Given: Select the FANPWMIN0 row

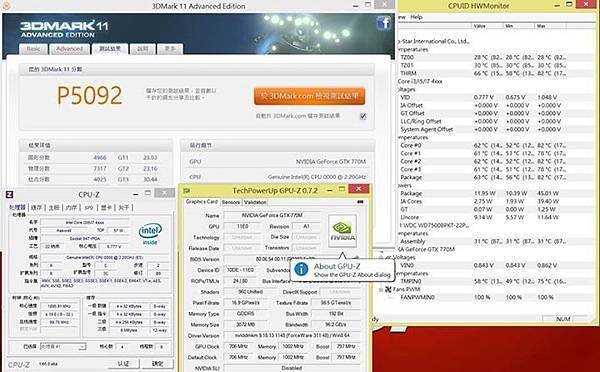Looking at the screenshot, I should point(483,297).
